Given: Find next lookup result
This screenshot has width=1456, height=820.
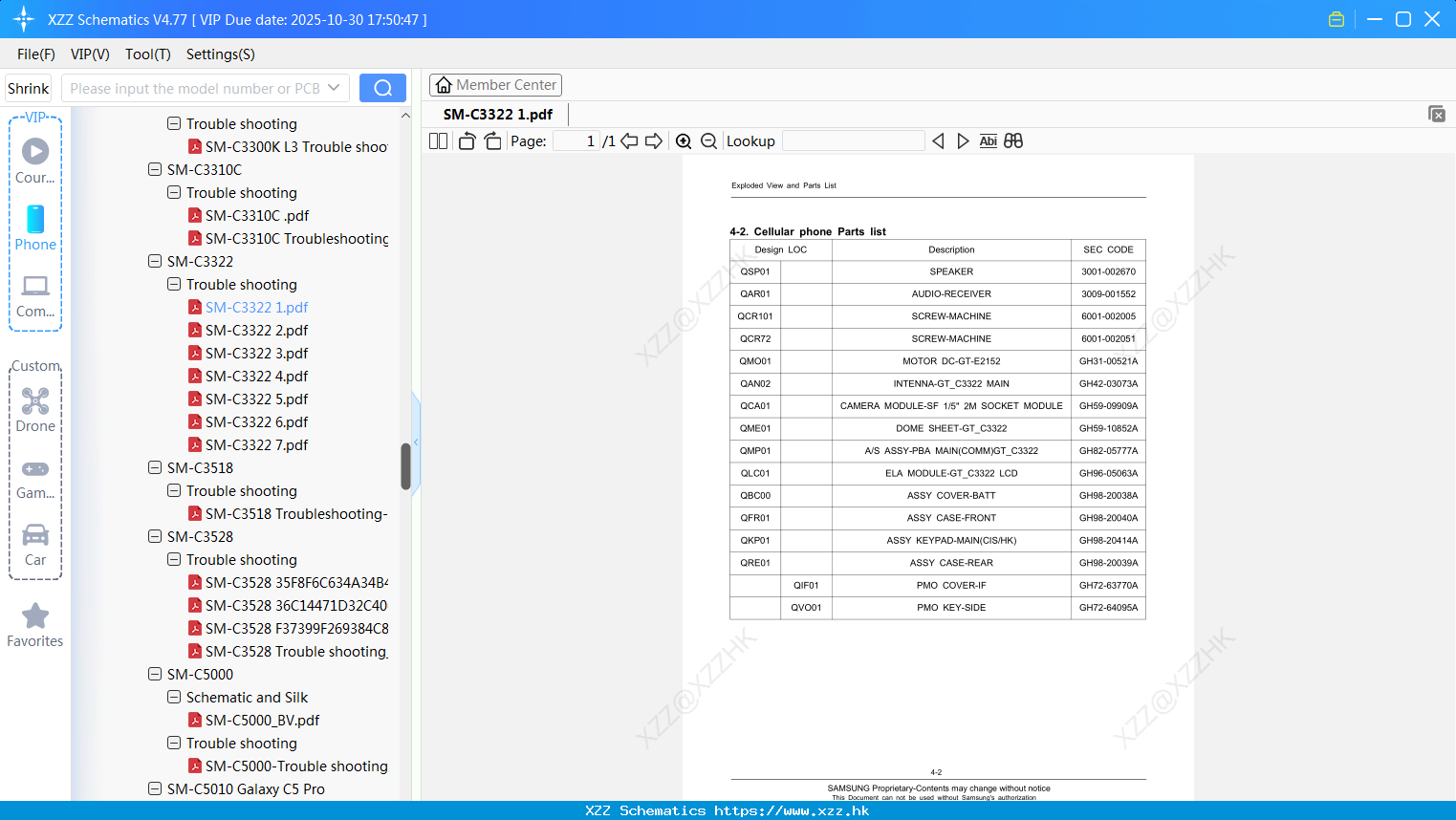Looking at the screenshot, I should tap(963, 141).
